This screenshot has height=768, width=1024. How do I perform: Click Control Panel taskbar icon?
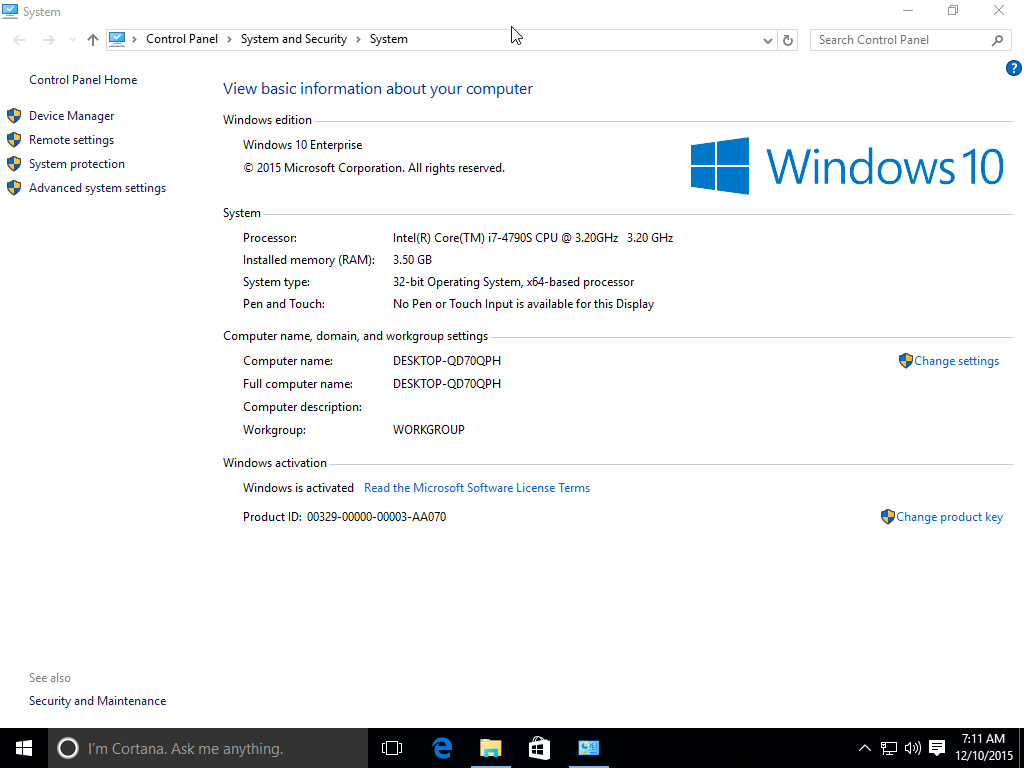pos(588,748)
